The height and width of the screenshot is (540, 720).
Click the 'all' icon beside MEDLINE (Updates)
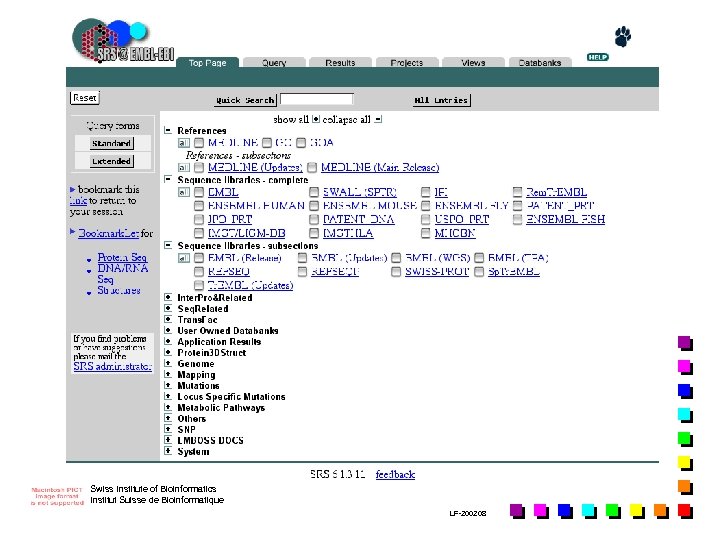[x=184, y=168]
